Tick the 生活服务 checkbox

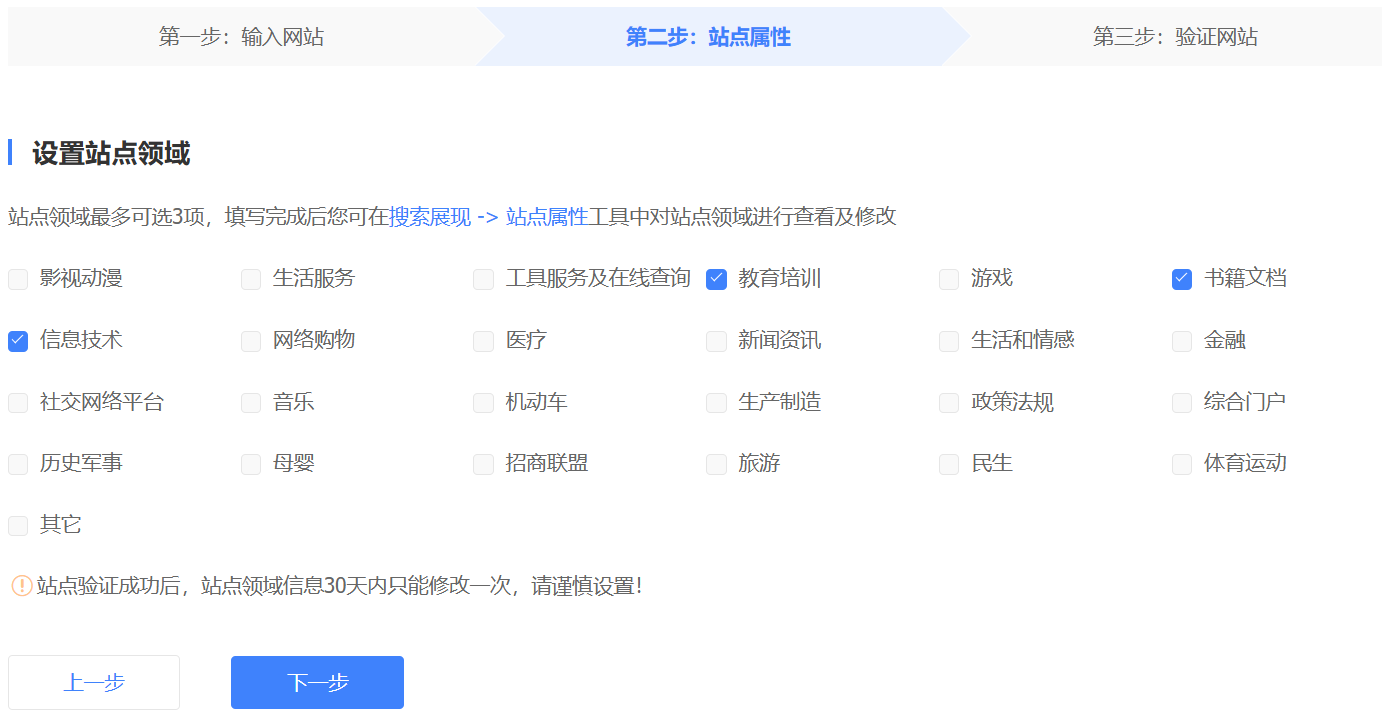tap(251, 279)
